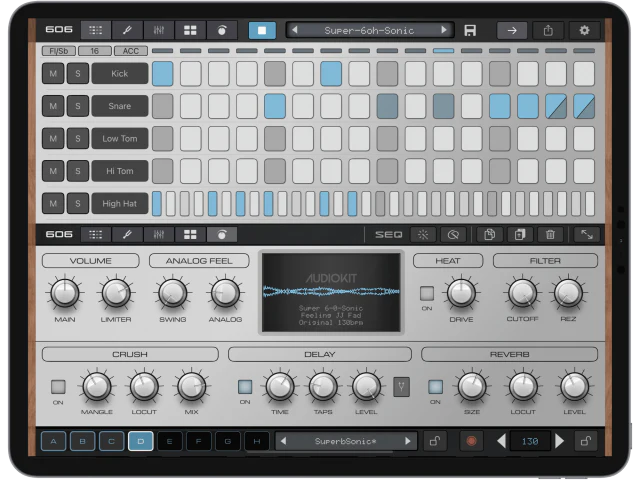Open mixer faders view in top toolbar
Image resolution: width=640 pixels, height=480 pixels.
click(159, 30)
